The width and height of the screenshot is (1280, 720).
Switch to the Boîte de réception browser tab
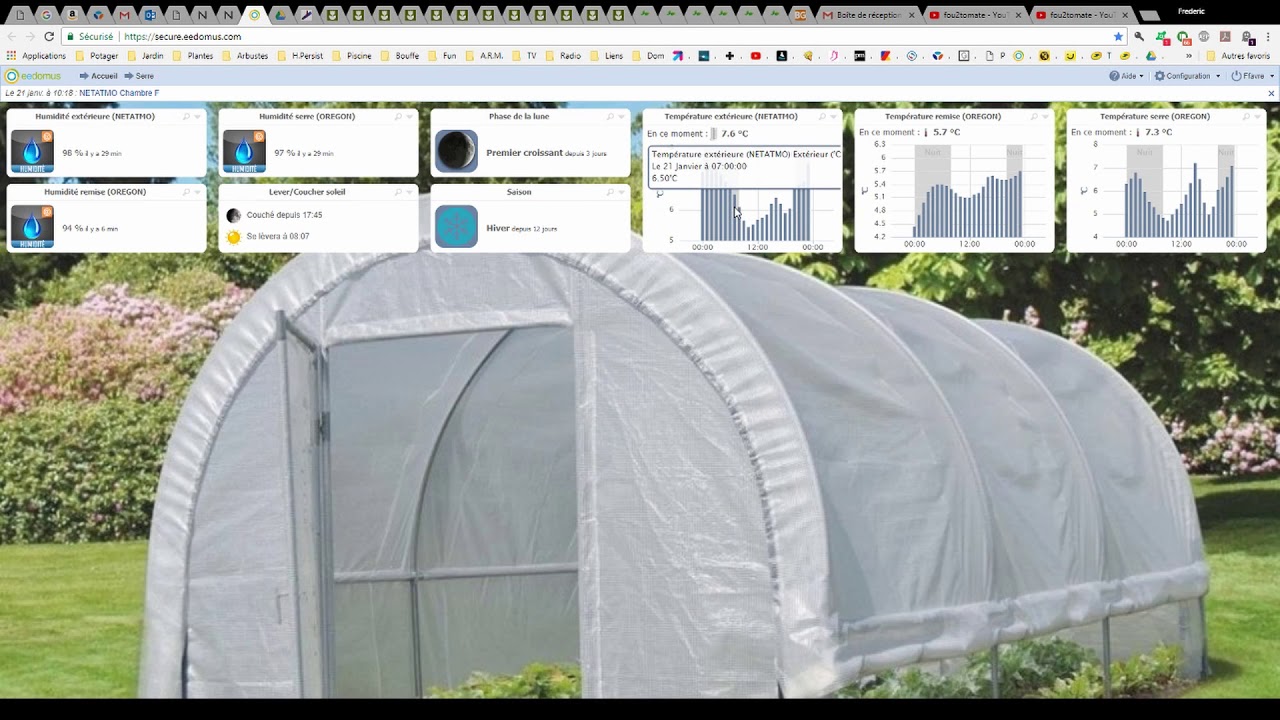(x=866, y=15)
